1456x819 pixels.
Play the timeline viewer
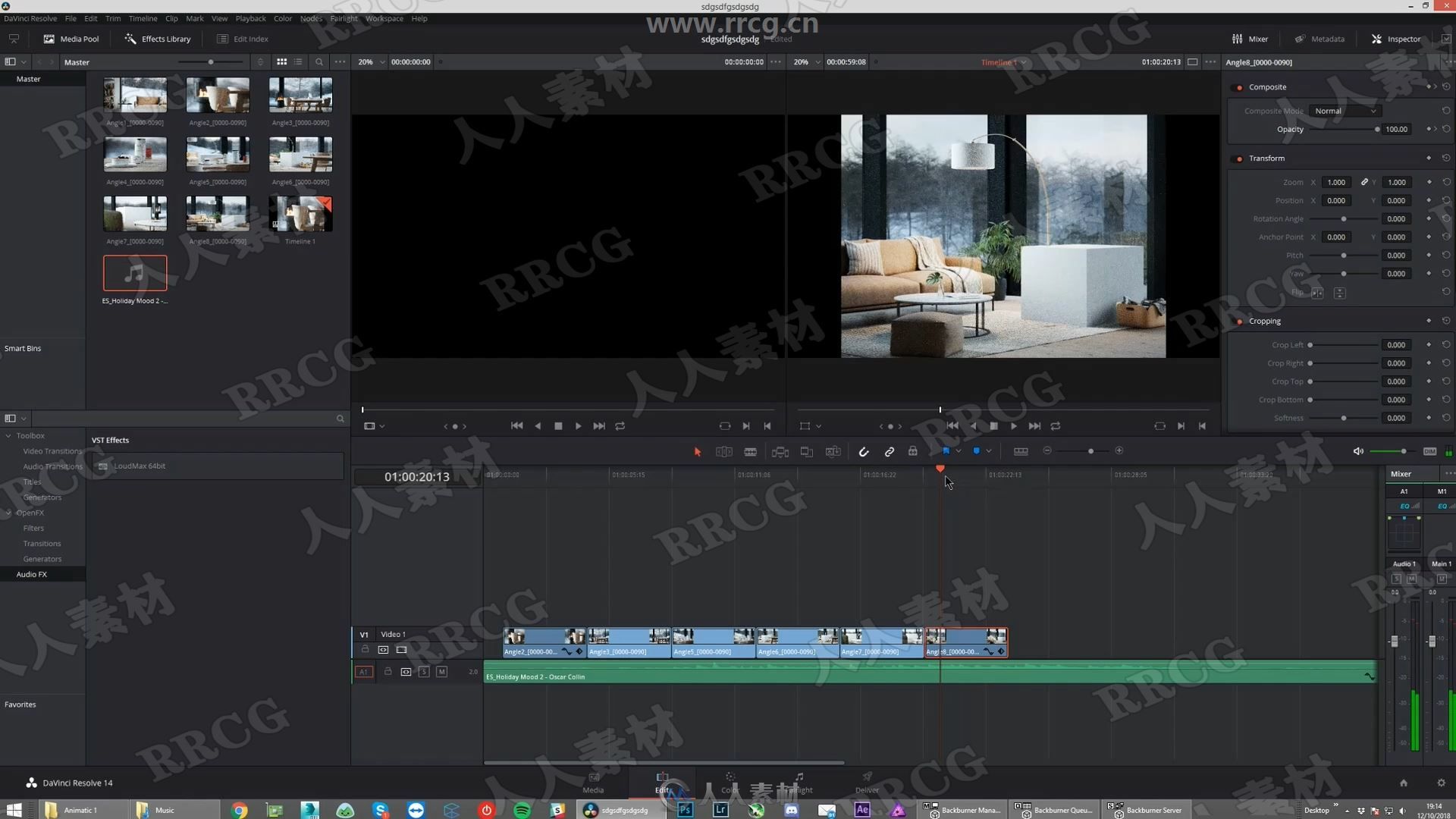pos(1014,426)
